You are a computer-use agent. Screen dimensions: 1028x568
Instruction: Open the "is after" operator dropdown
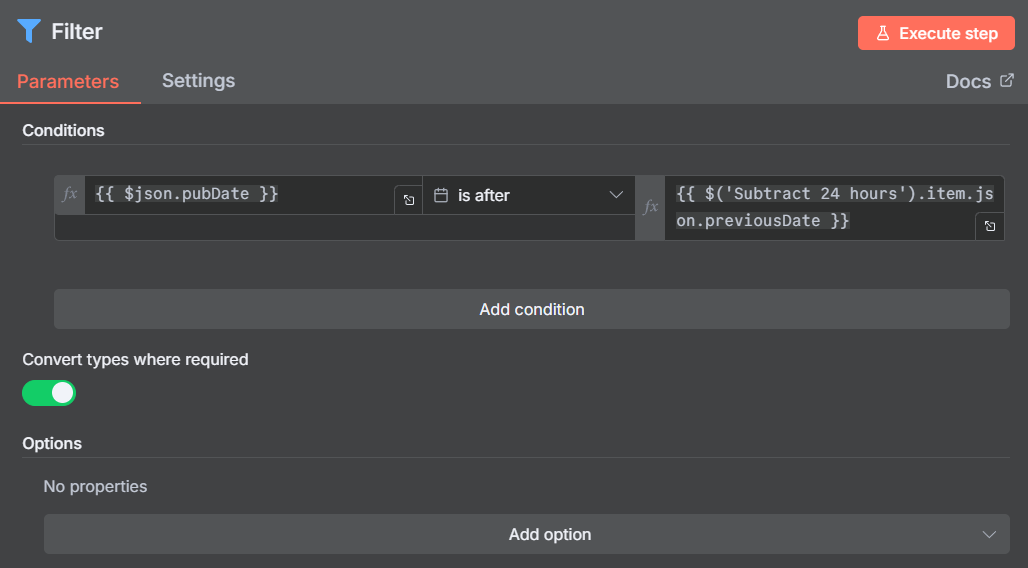527,195
